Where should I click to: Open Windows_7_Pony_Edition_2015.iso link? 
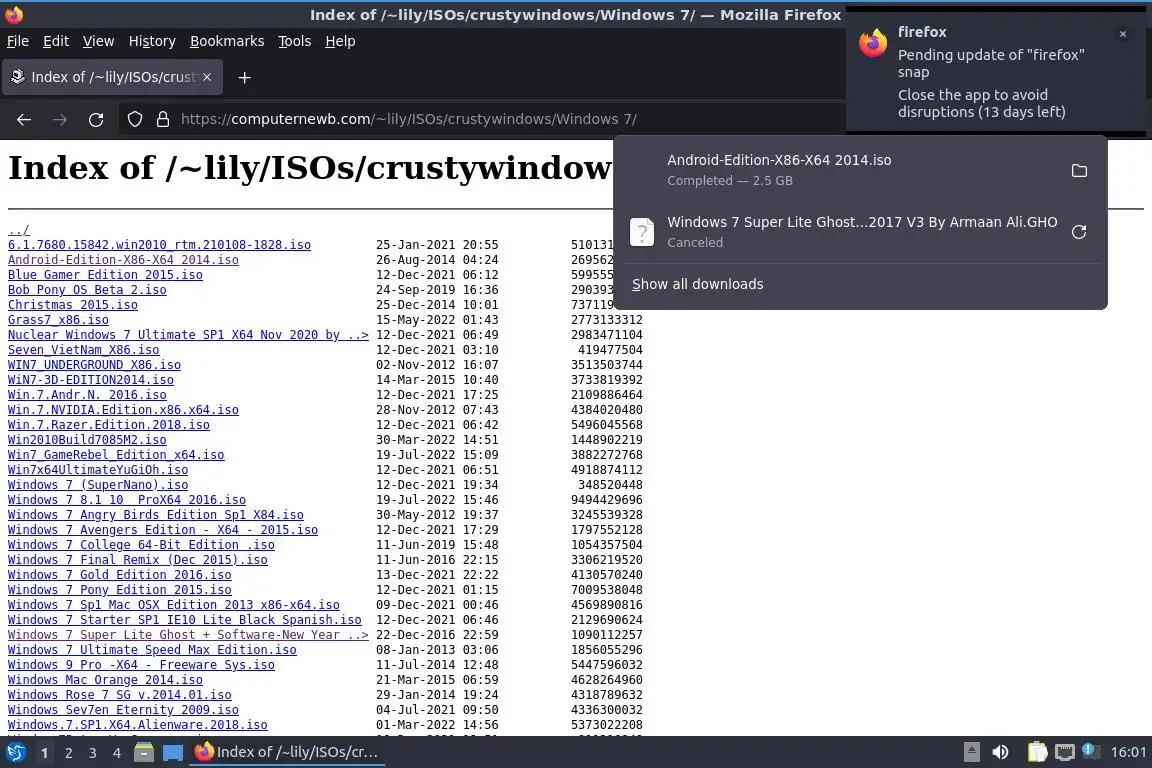click(120, 589)
